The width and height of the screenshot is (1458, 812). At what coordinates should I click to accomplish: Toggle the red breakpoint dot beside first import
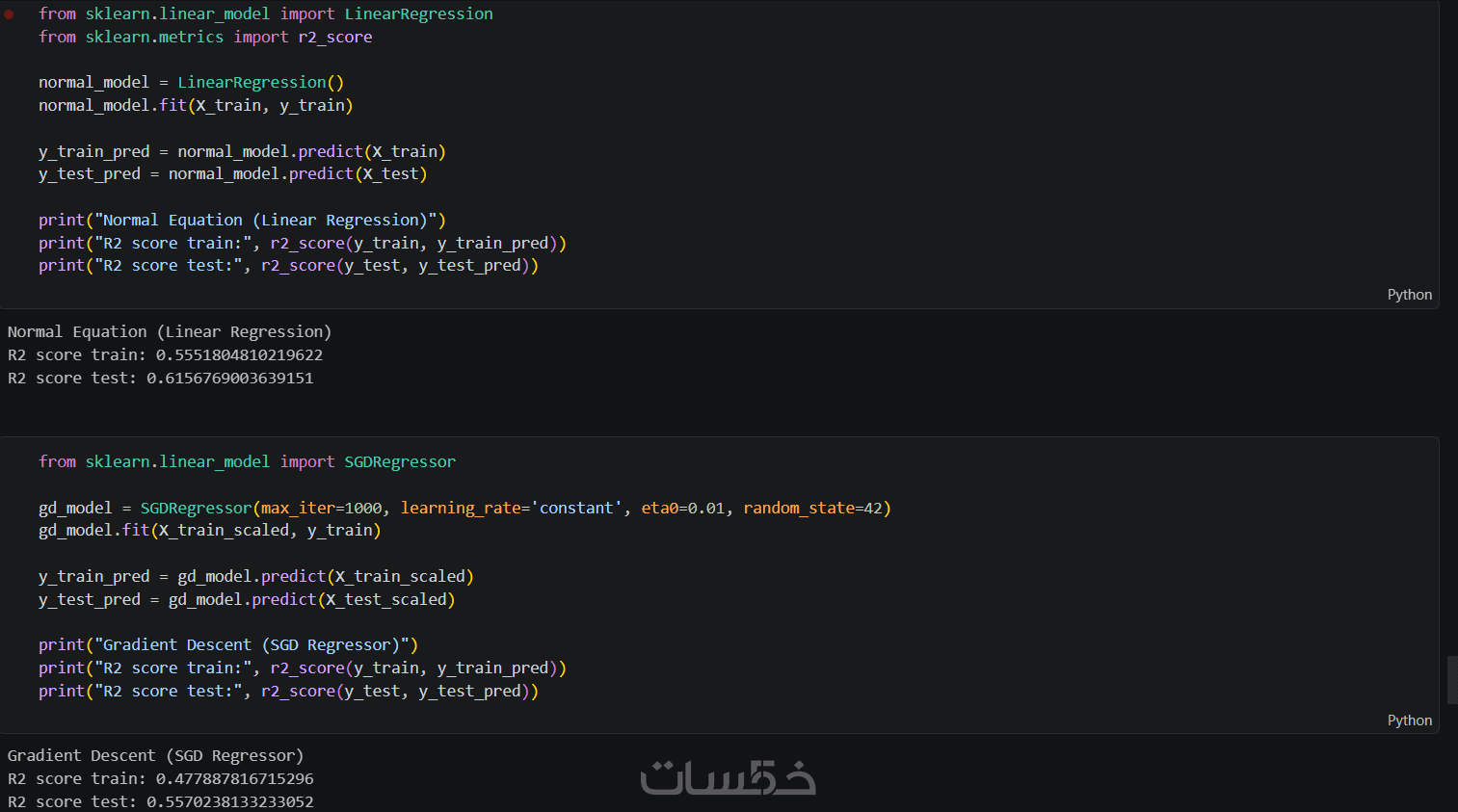[x=9, y=14]
